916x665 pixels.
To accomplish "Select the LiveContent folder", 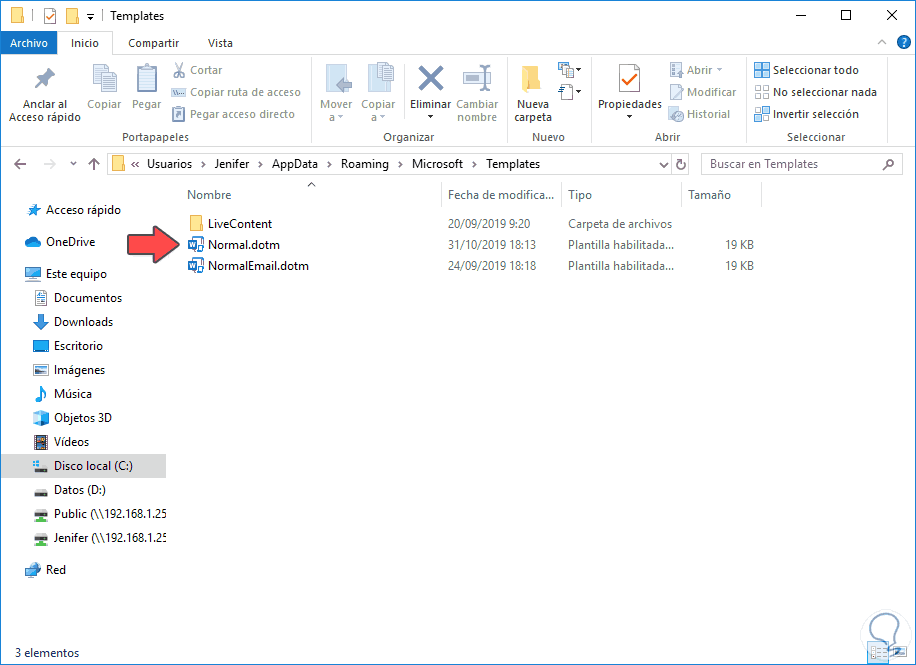I will point(240,224).
